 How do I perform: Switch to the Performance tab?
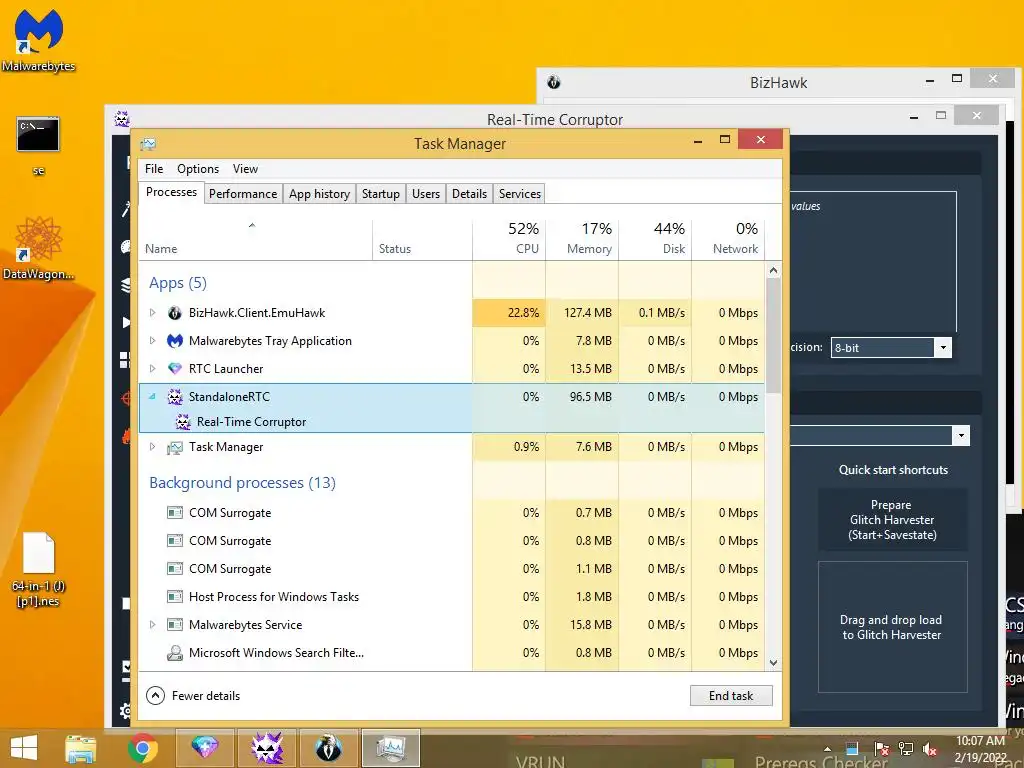(x=243, y=194)
